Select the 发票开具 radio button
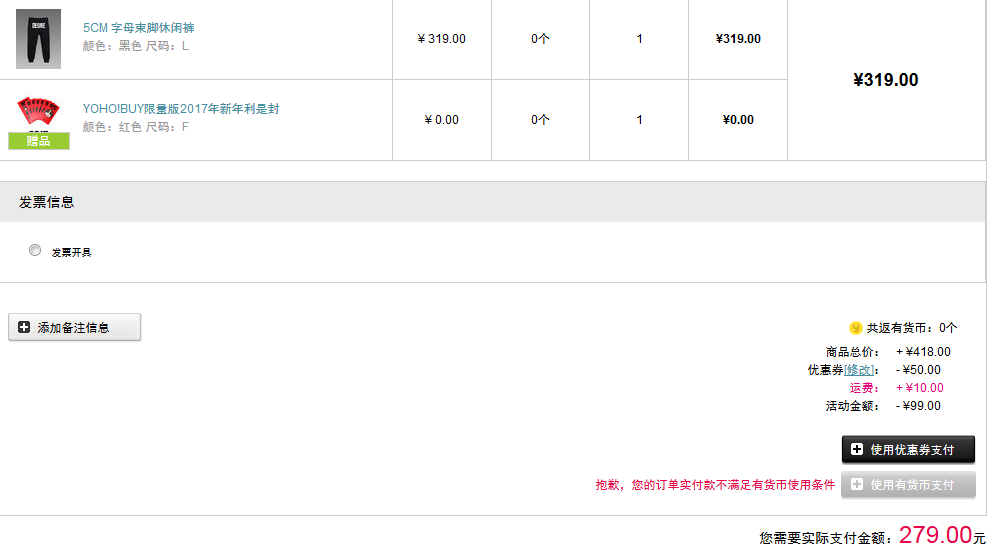This screenshot has width=987, height=551. [x=35, y=251]
